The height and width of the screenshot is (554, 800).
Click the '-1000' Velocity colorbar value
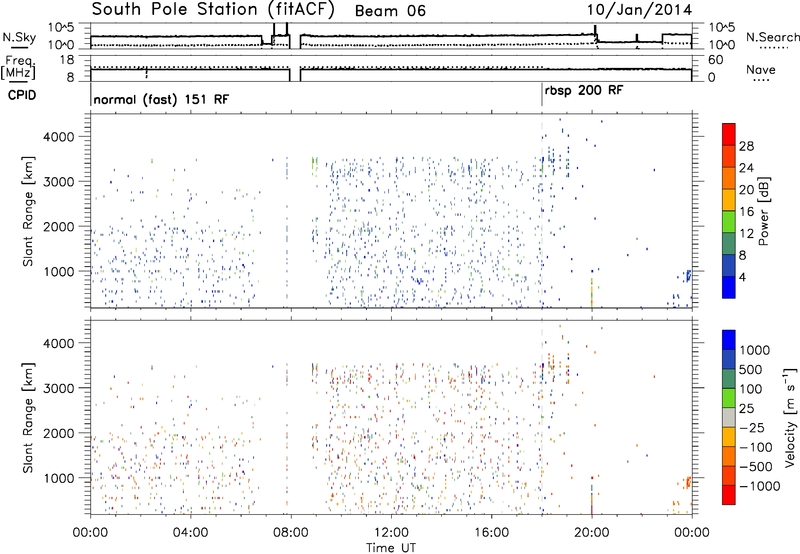(x=760, y=486)
